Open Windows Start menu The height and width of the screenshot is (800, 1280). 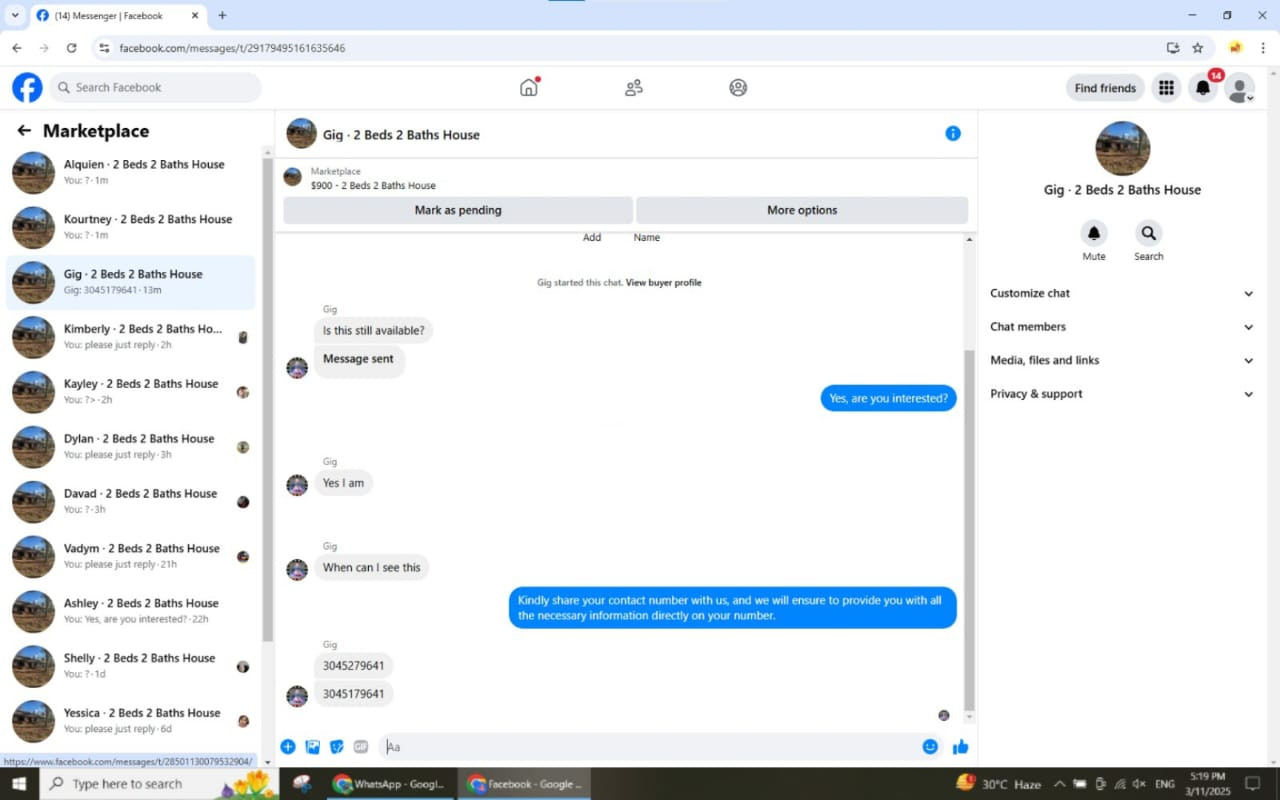pos(19,784)
